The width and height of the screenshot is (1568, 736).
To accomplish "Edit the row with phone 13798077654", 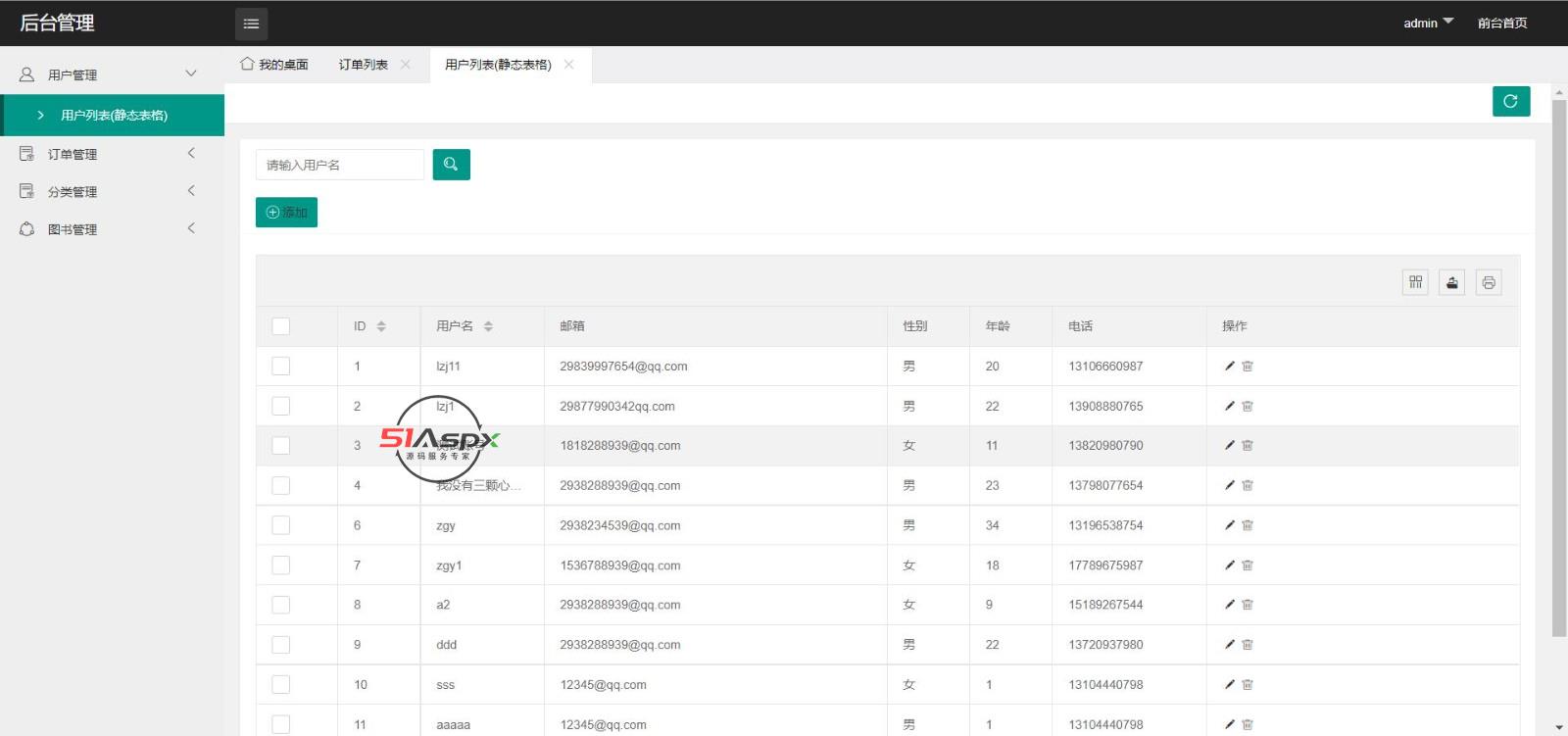I will click(x=1229, y=485).
